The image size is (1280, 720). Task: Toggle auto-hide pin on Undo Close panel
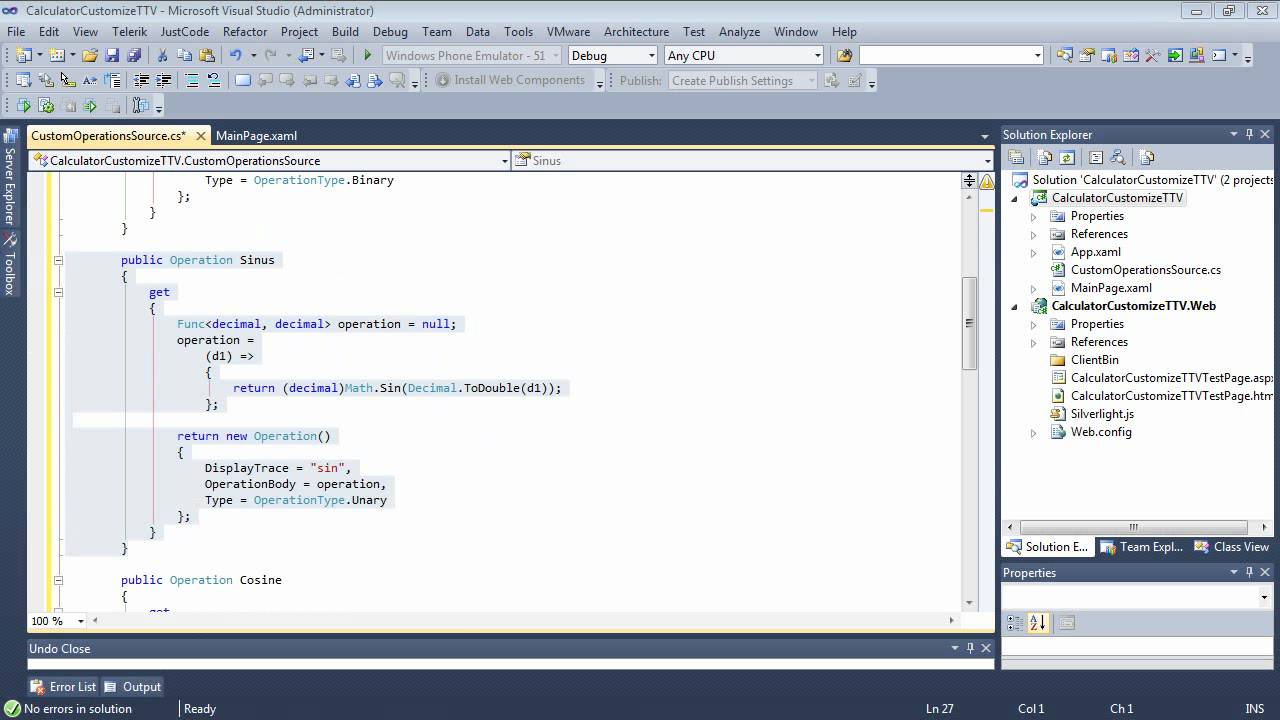tap(970, 648)
